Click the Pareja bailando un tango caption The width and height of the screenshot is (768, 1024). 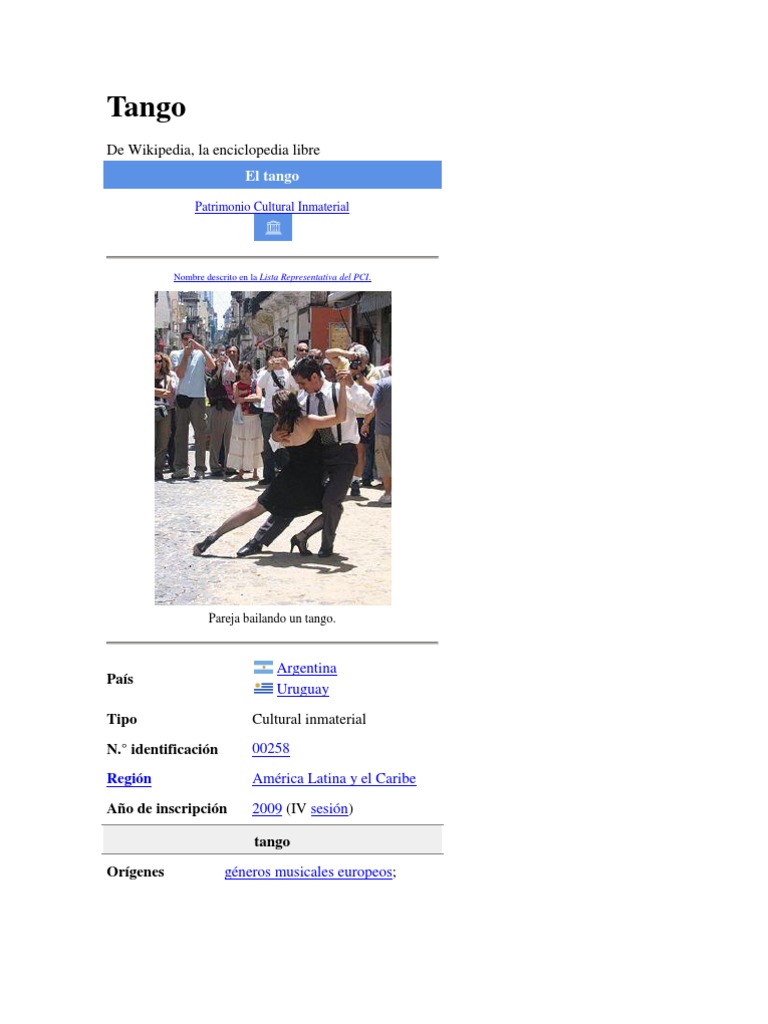point(272,618)
